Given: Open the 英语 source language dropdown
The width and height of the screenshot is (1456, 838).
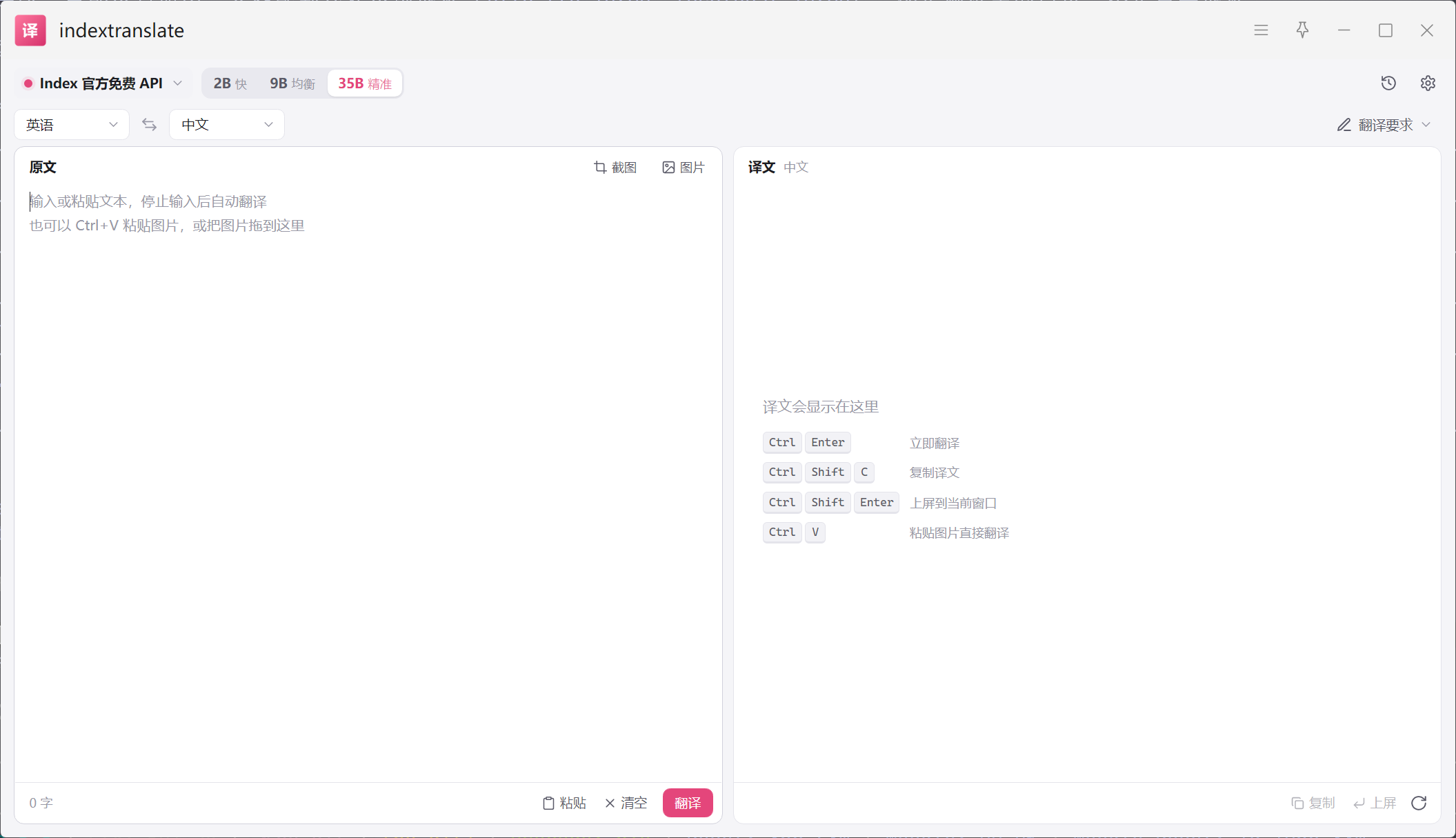Looking at the screenshot, I should coord(72,125).
